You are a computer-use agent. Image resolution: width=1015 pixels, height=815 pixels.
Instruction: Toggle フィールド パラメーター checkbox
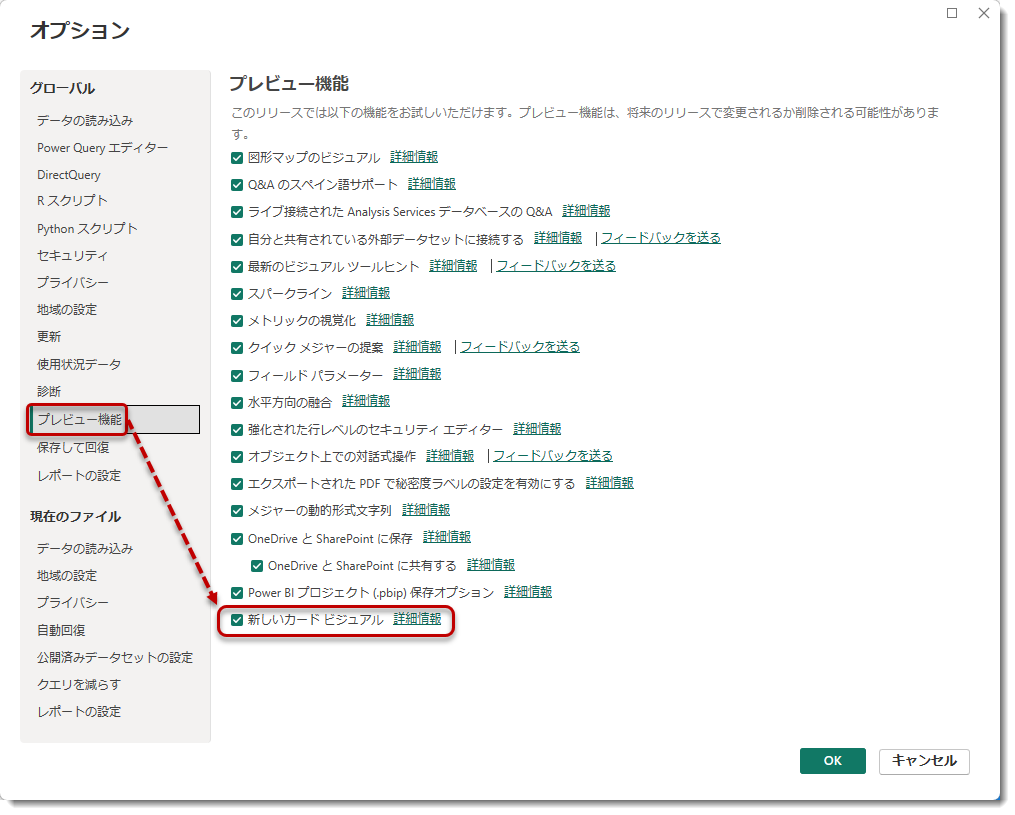pyautogui.click(x=237, y=375)
